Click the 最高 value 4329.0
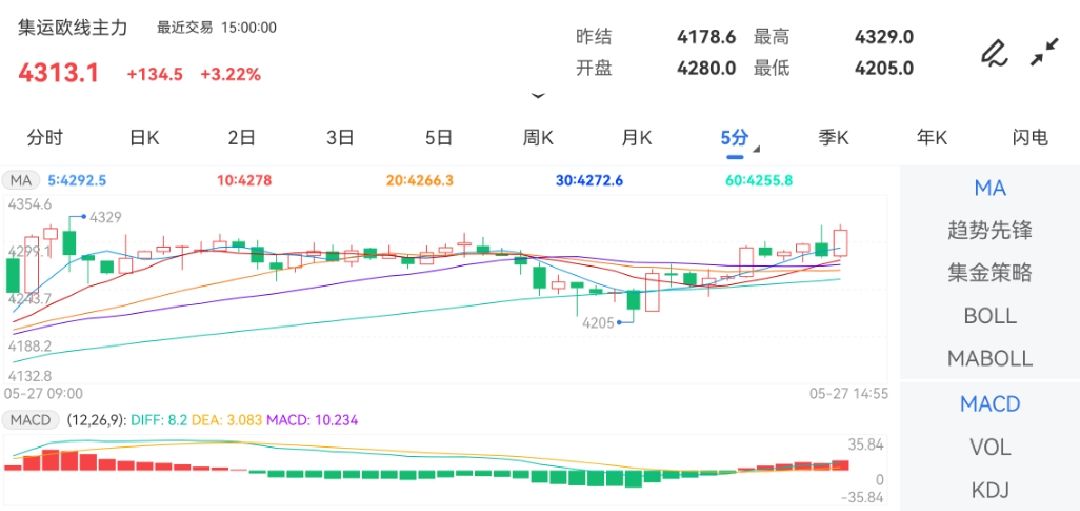Image resolution: width=1080 pixels, height=511 pixels. click(x=884, y=36)
